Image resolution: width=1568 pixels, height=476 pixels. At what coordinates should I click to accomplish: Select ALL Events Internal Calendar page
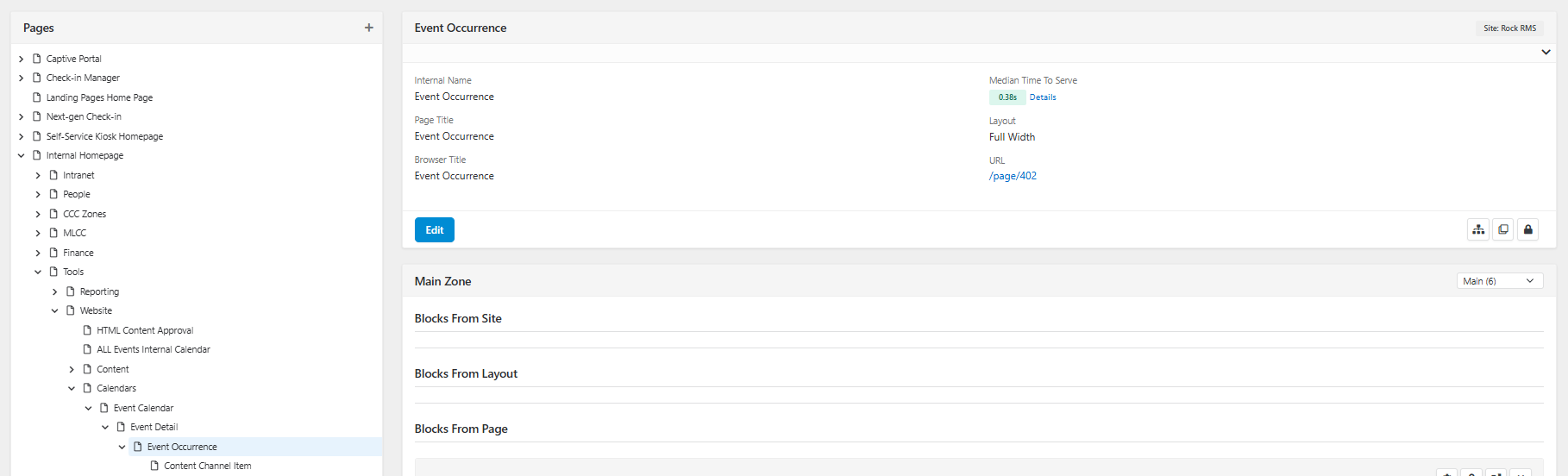(x=154, y=349)
